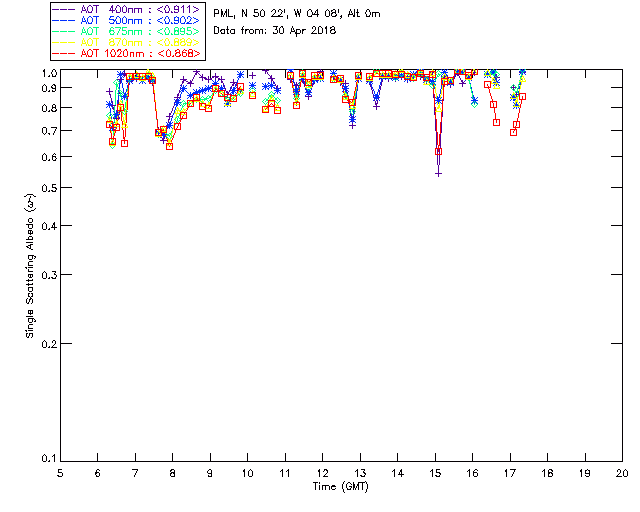Screen dimensions: 640x512
Task: Click the yellow dashed line sample in the legend
Action: tap(64, 42)
